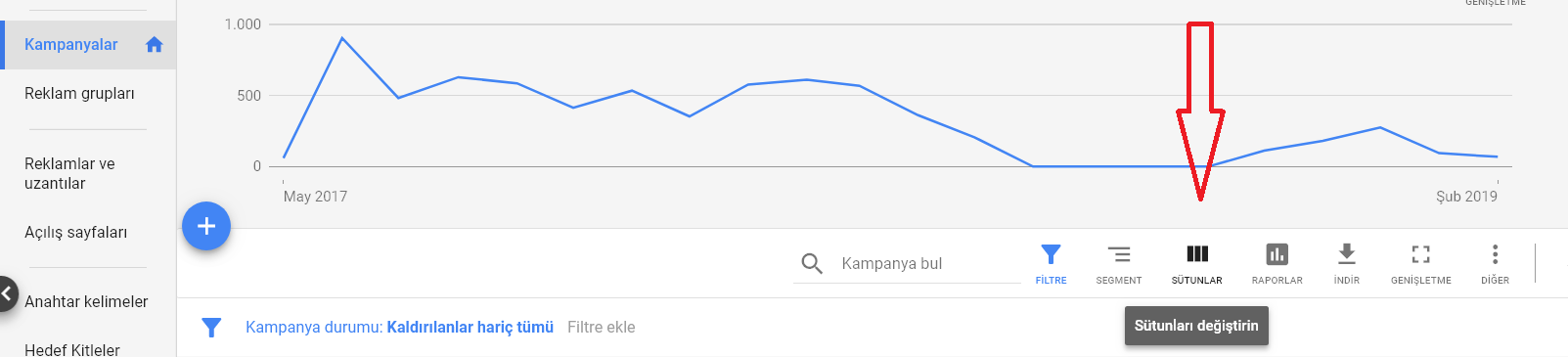This screenshot has width=1568, height=357.
Task: Open the Diğer three-dot menu
Action: [1495, 254]
